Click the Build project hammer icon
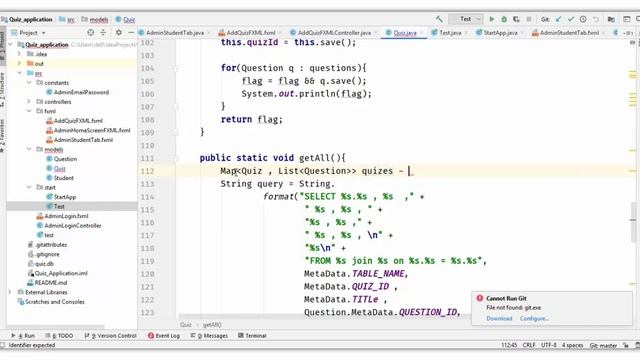640x360 pixels. click(x=439, y=19)
